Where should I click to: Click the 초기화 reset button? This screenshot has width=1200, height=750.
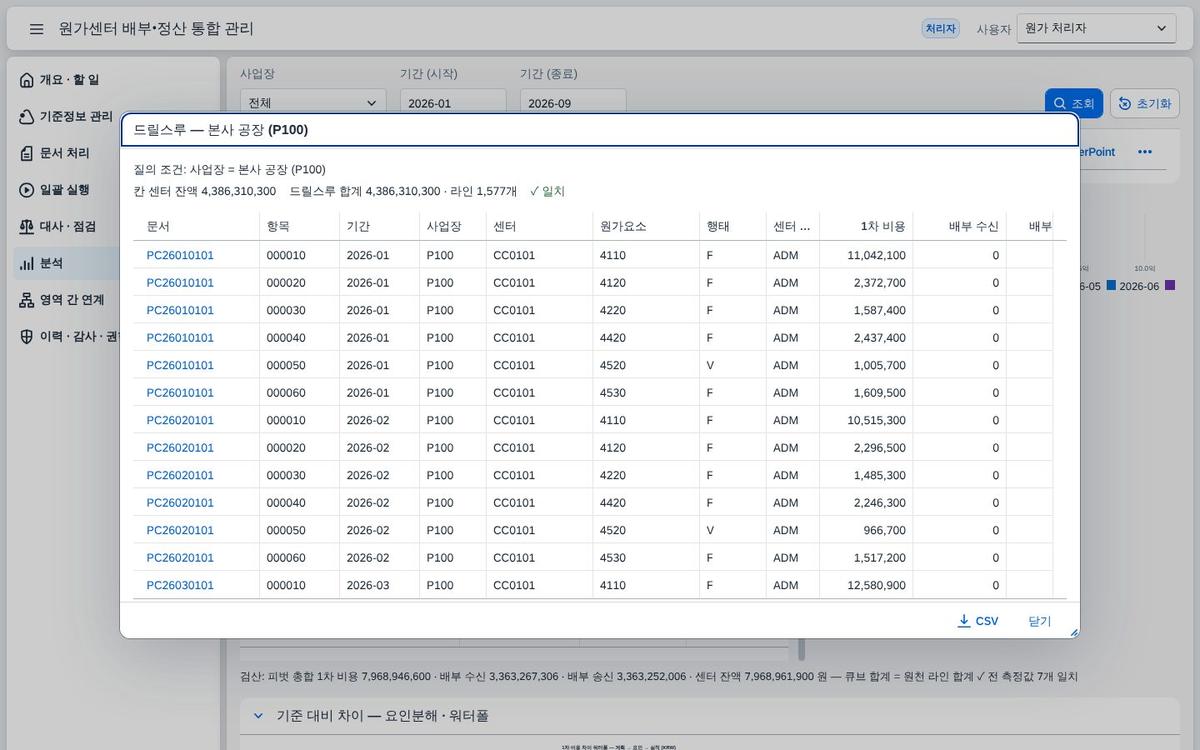click(x=1145, y=104)
